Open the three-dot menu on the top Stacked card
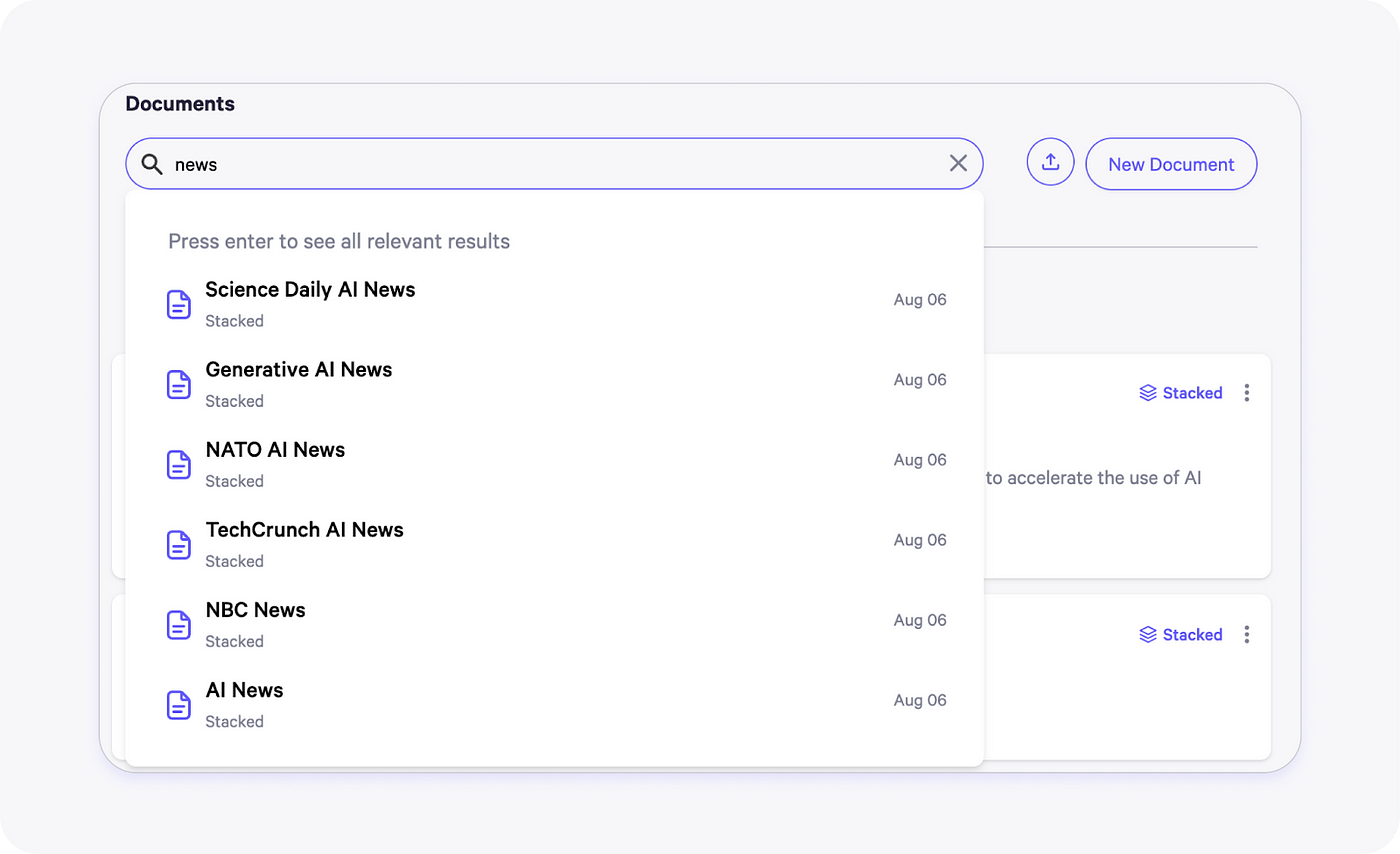 coord(1246,392)
